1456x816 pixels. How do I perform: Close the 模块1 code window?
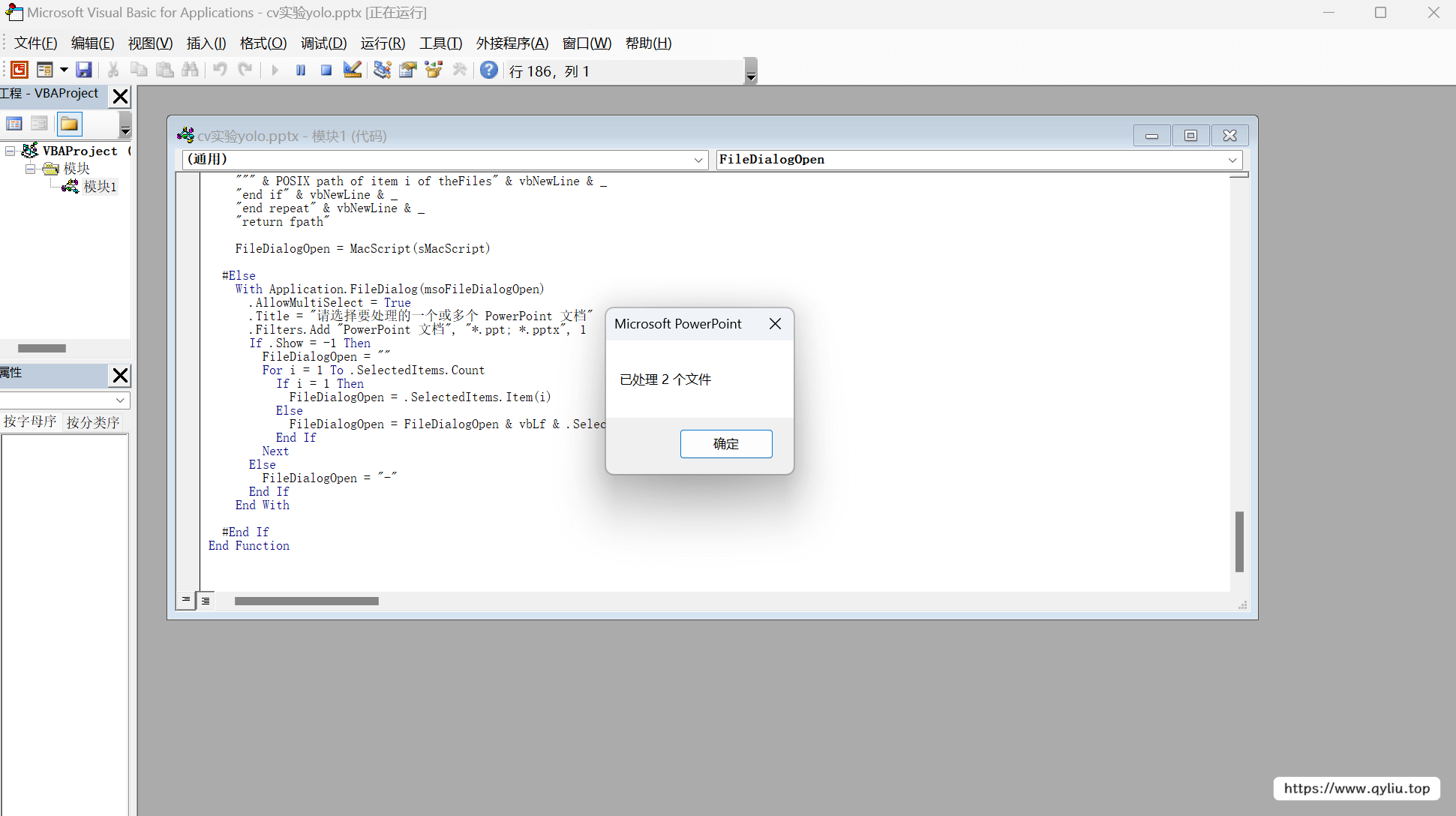pos(1230,136)
